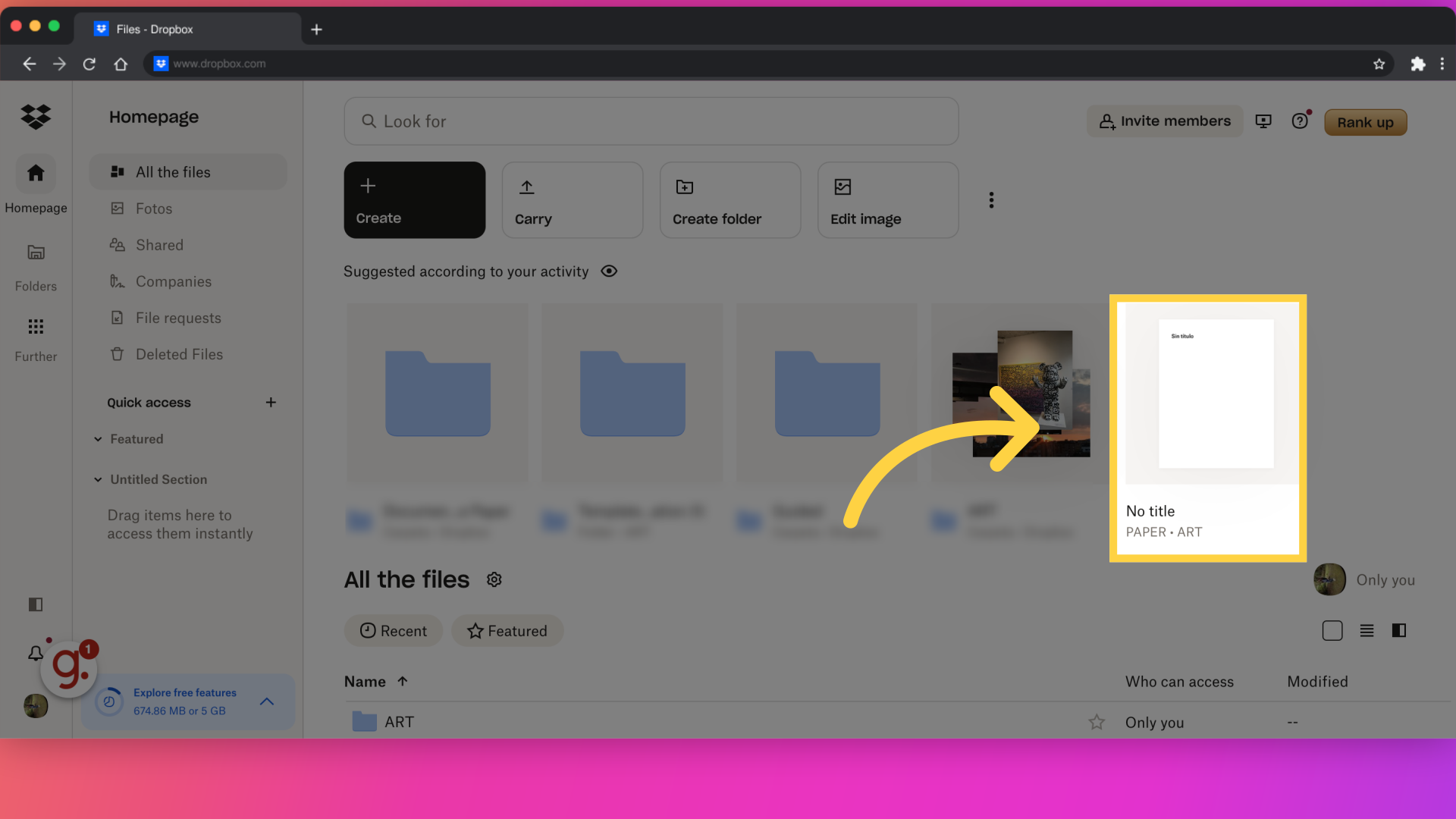
Task: Click the Name column sort arrow
Action: point(402,680)
